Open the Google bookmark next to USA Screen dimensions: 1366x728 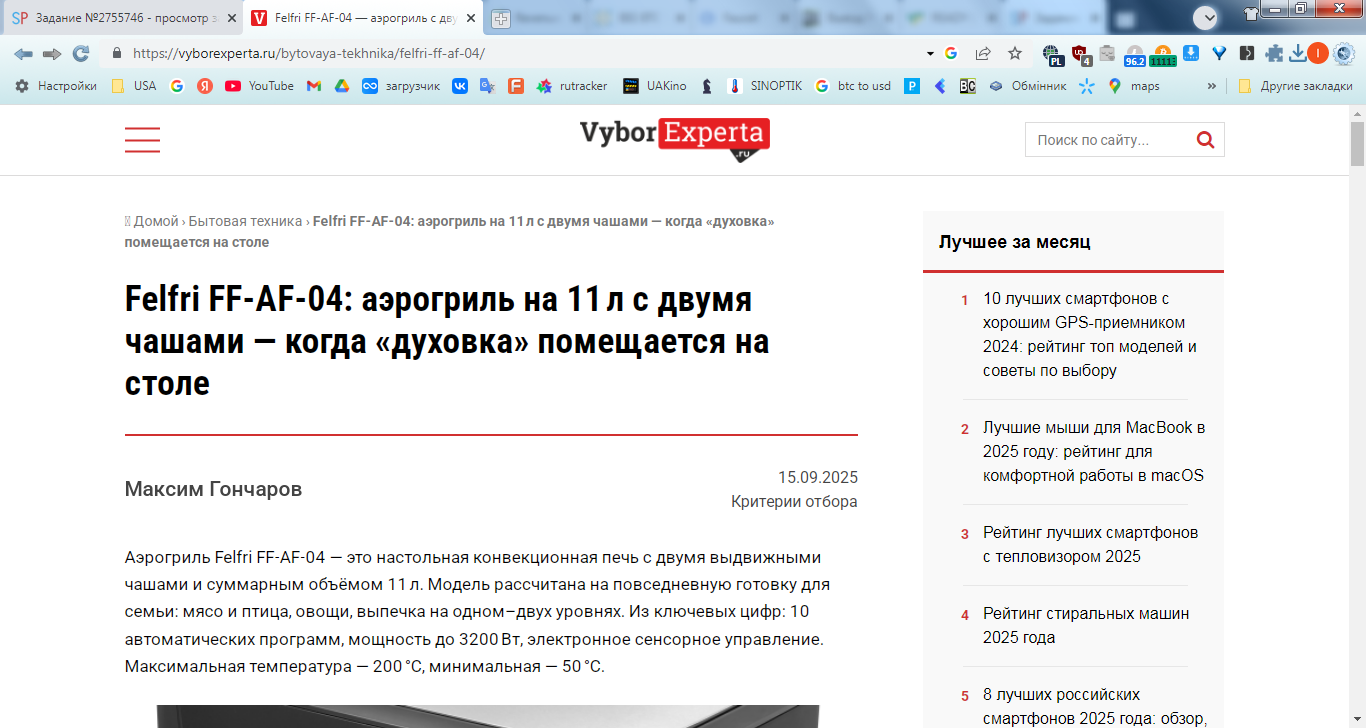coord(177,86)
